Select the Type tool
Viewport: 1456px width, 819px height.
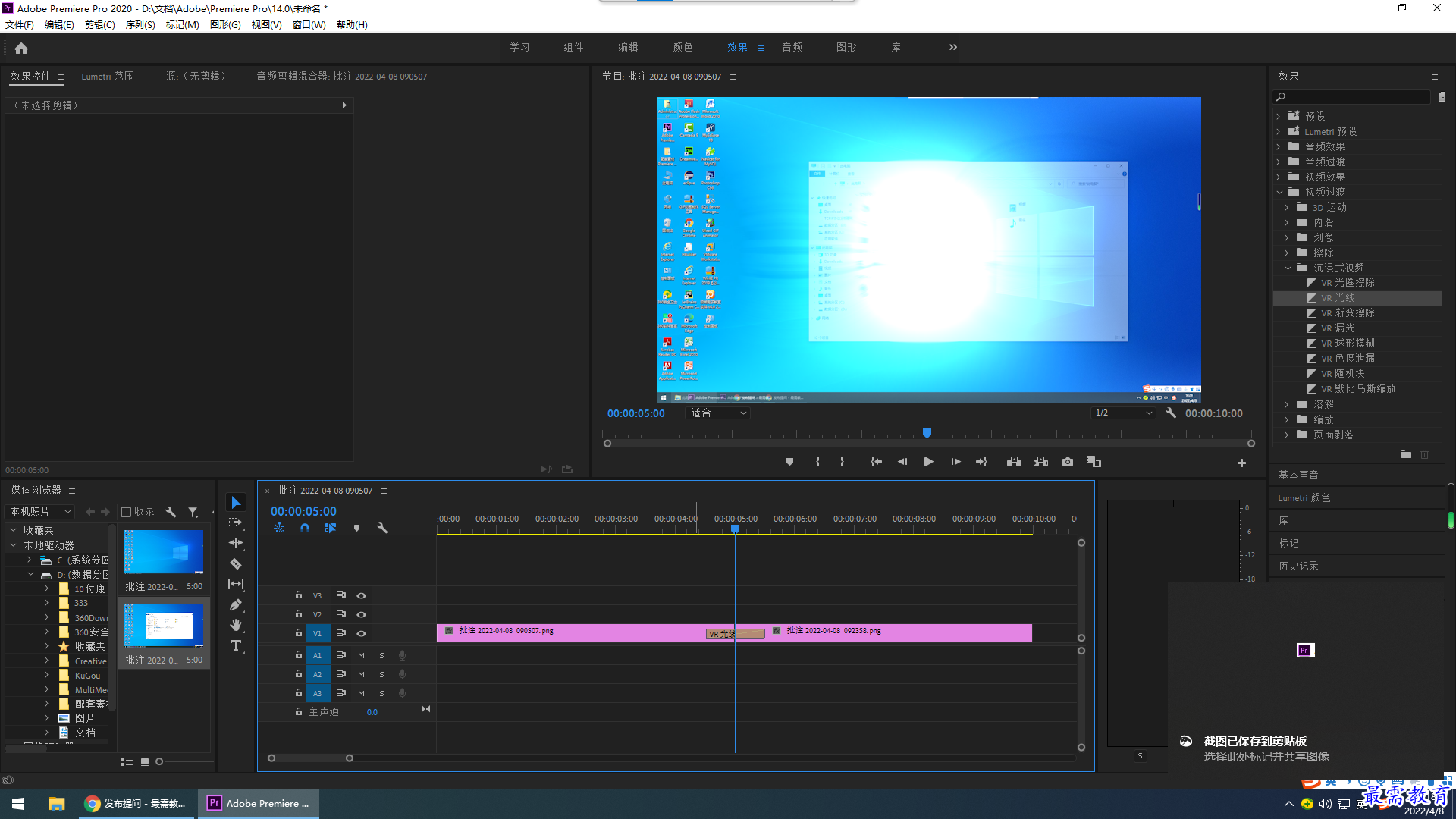236,645
